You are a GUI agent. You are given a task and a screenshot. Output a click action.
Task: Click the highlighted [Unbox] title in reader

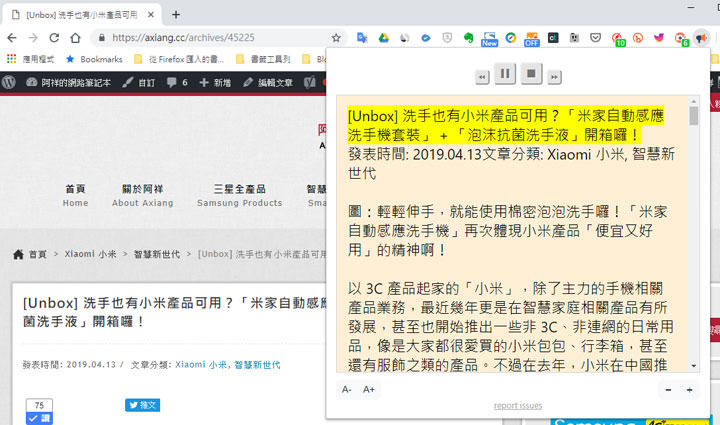tap(506, 125)
